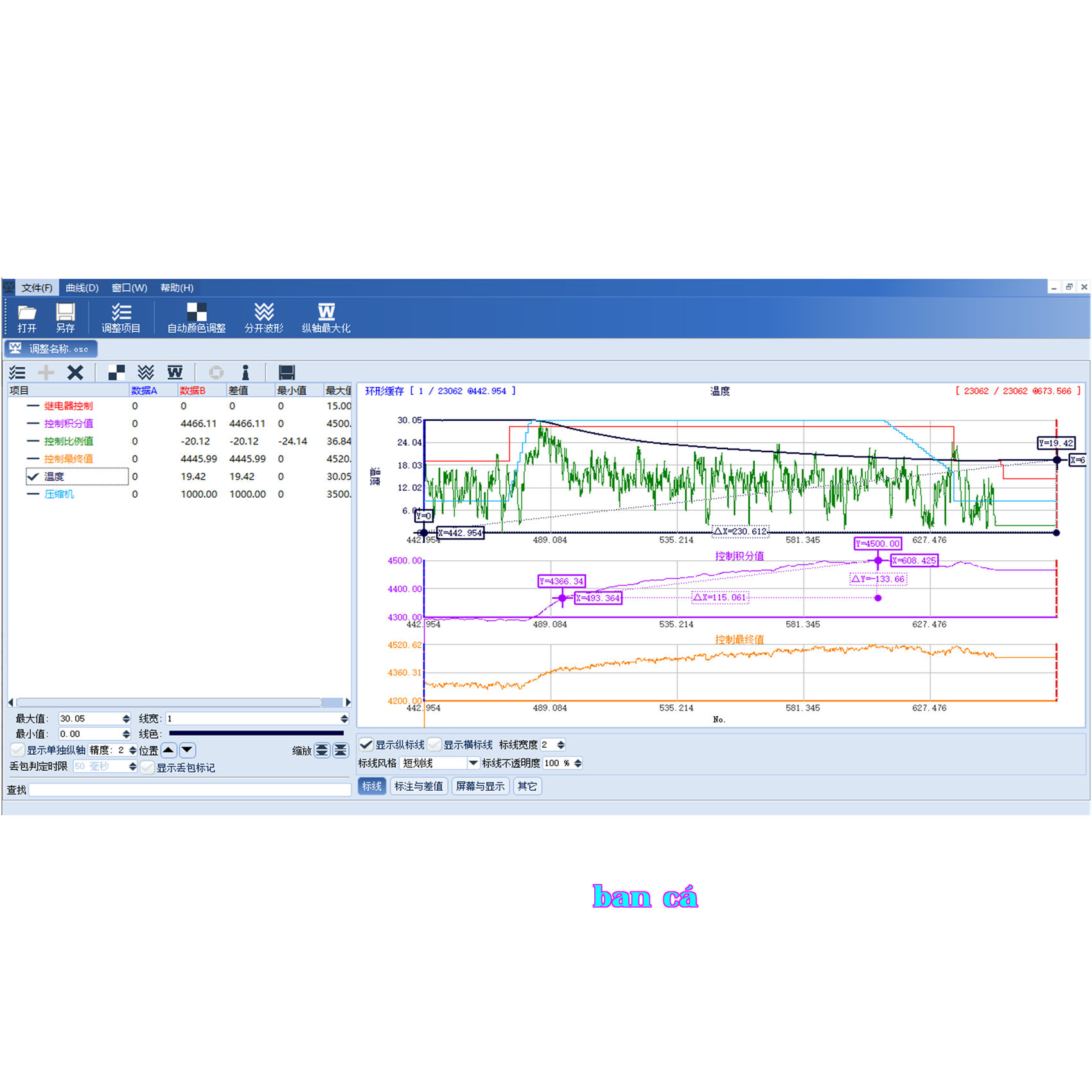Open the 窗口(W) menu
This screenshot has width=1092, height=1092.
pyautogui.click(x=129, y=288)
